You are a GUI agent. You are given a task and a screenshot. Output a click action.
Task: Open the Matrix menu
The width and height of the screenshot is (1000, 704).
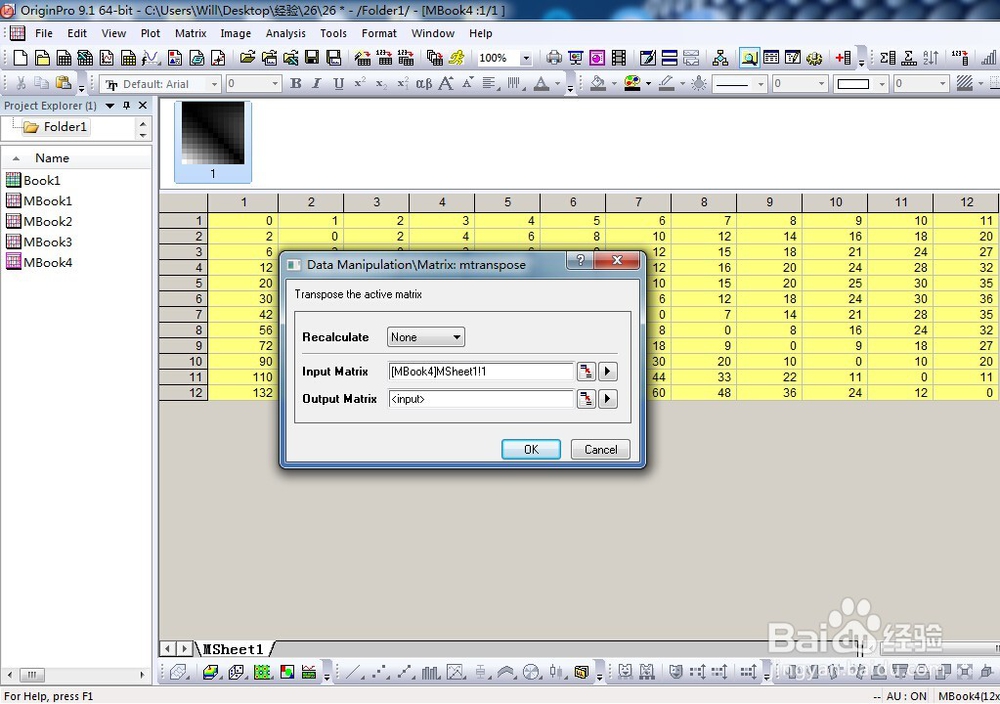[191, 33]
